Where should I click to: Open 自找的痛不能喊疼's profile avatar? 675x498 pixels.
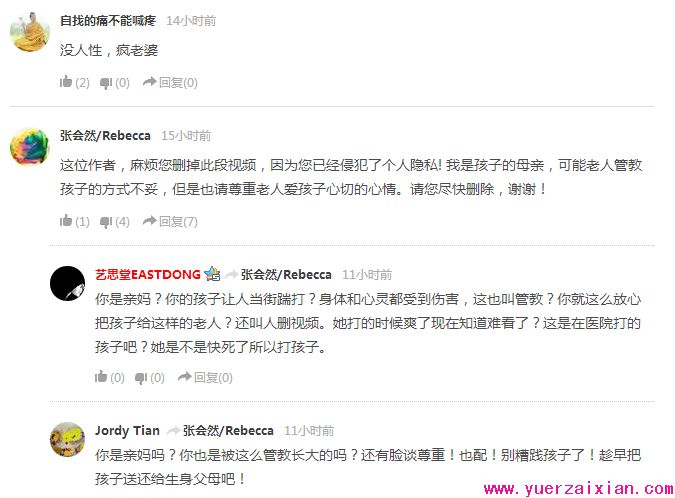(x=30, y=31)
